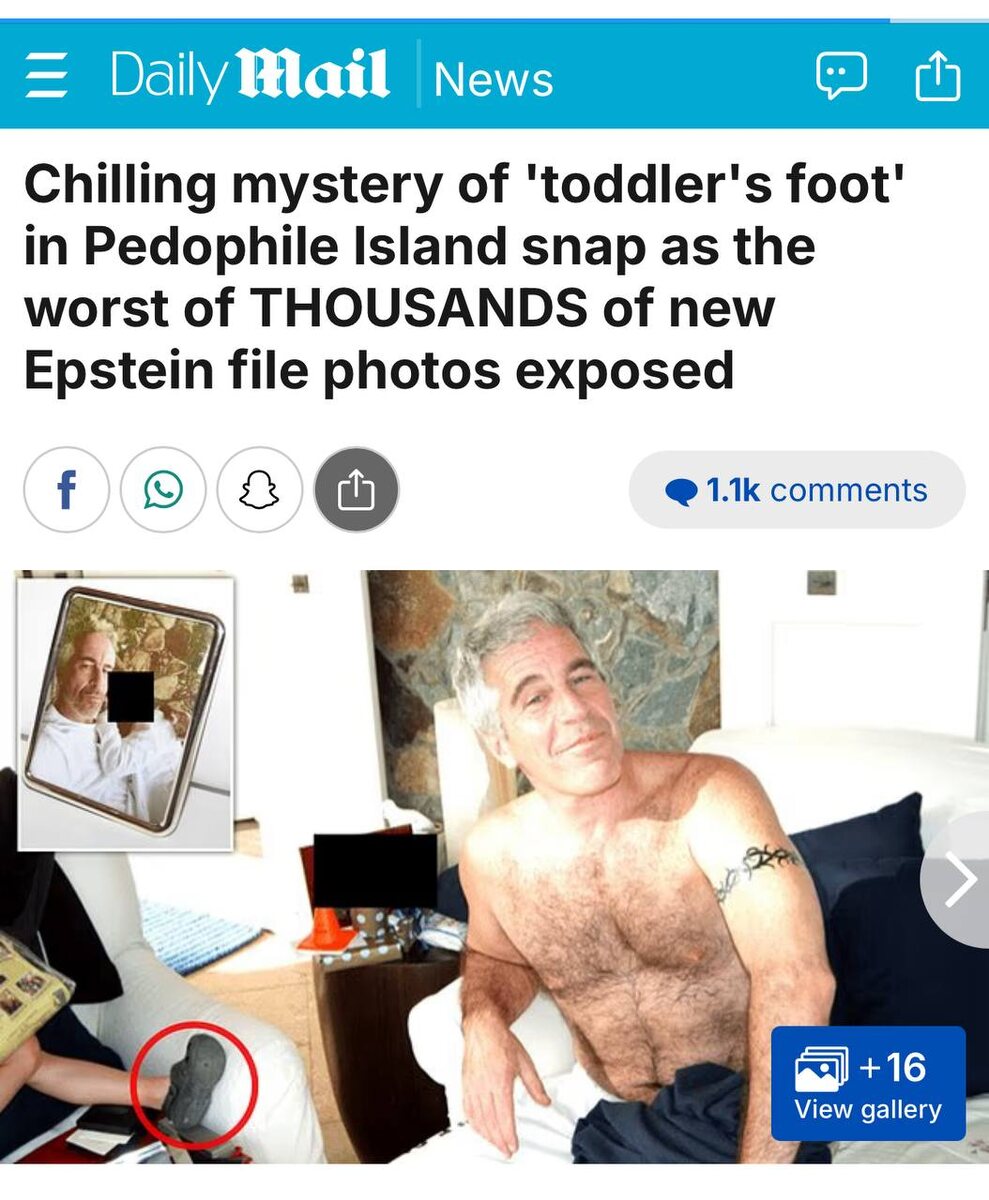Tap the stacked-photos gallery icon

pyautogui.click(x=821, y=1070)
